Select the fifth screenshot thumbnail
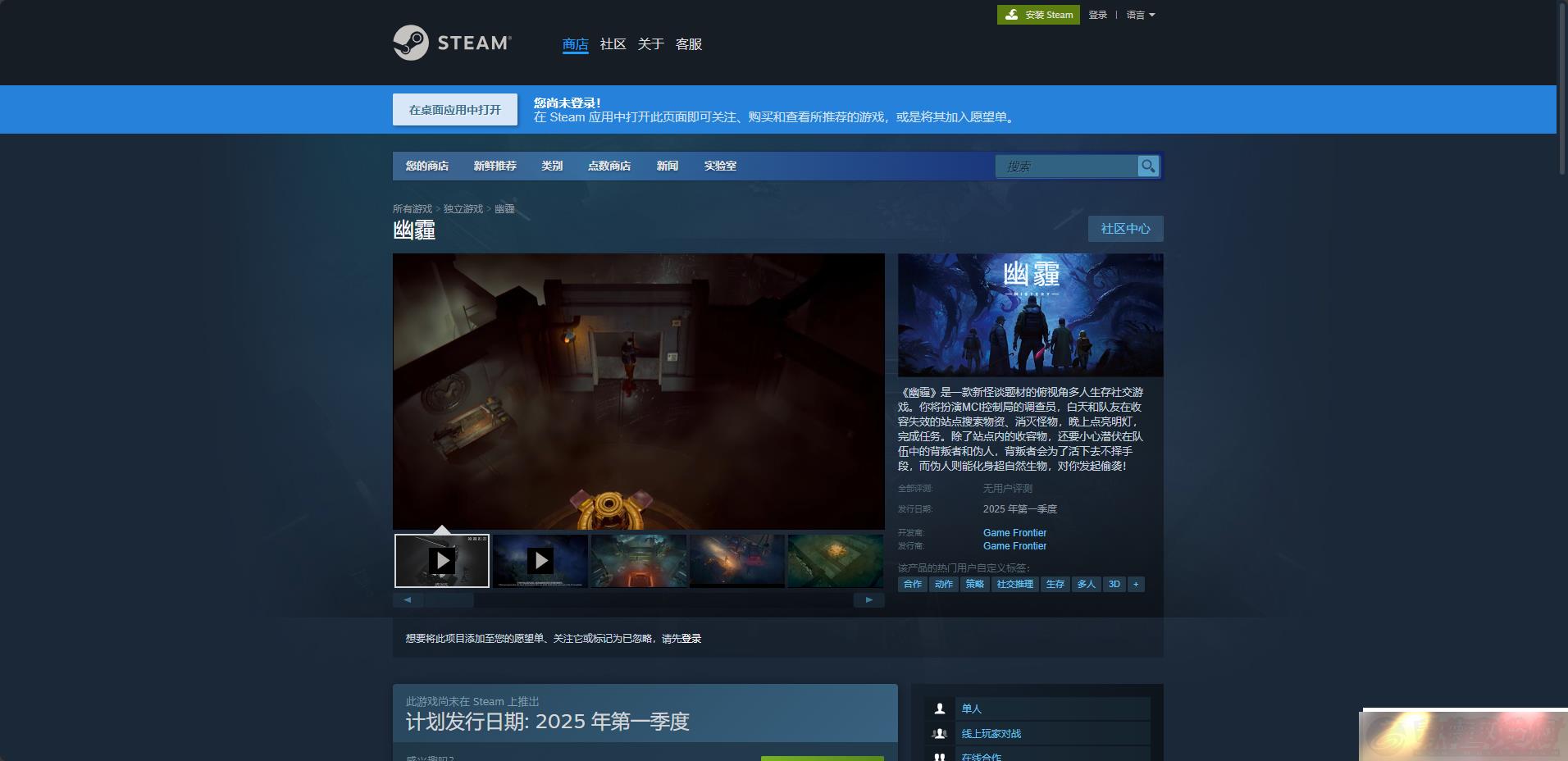The width and height of the screenshot is (1568, 761). coord(836,561)
